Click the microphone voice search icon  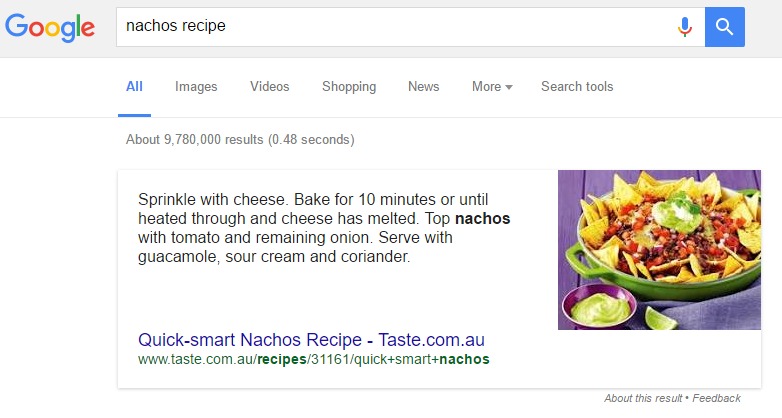[x=685, y=27]
